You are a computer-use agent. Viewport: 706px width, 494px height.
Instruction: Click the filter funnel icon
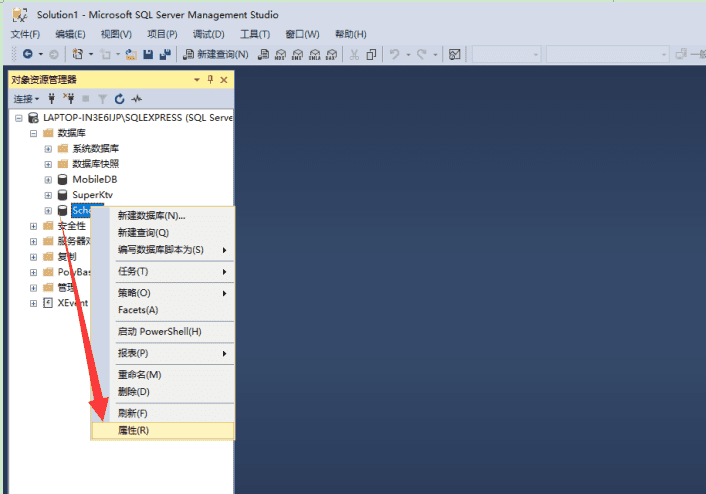point(103,99)
